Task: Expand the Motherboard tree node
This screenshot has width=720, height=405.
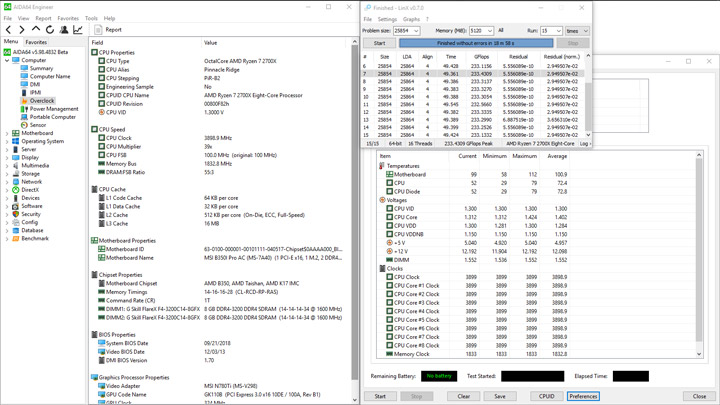Action: tap(7, 133)
